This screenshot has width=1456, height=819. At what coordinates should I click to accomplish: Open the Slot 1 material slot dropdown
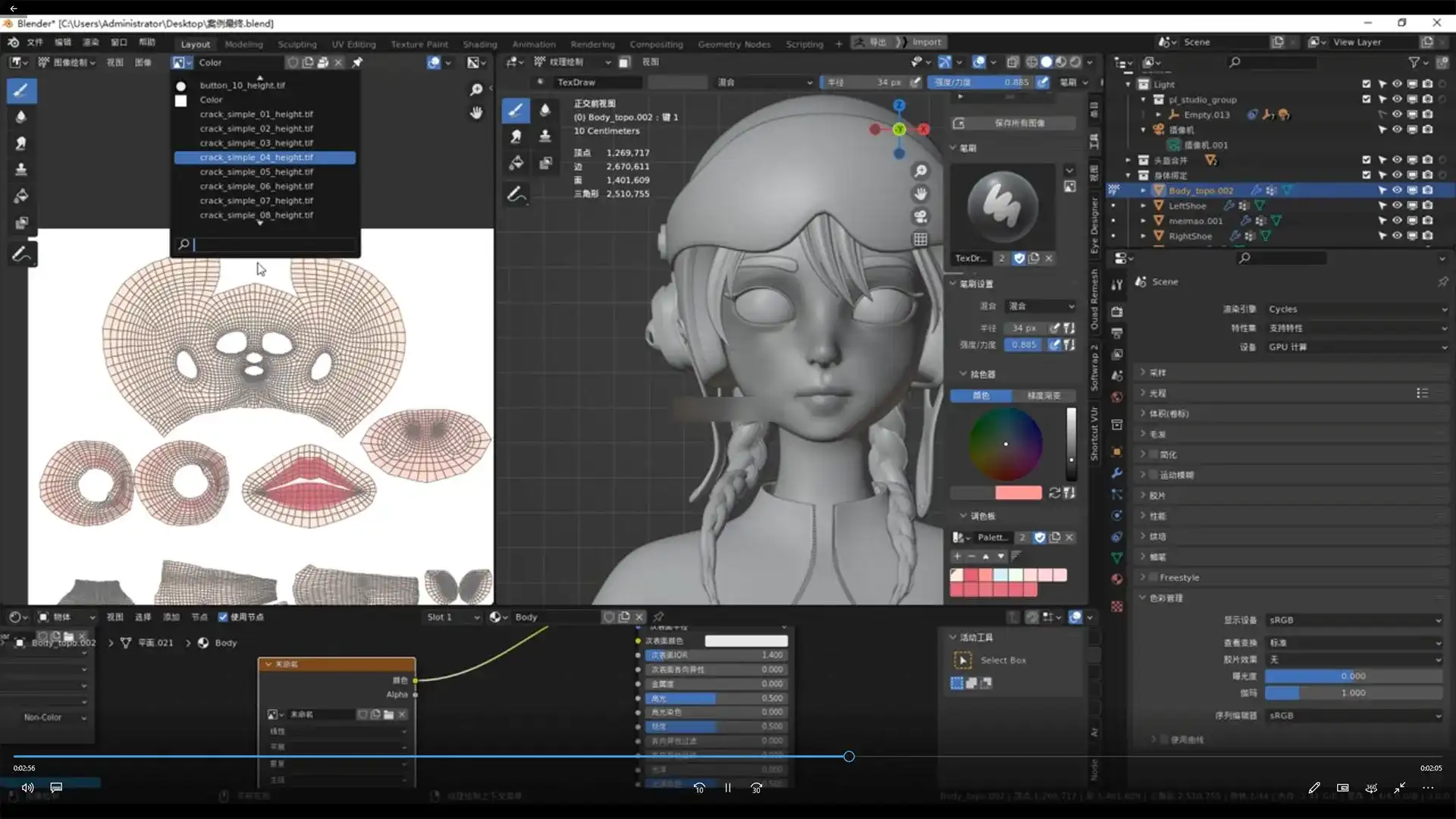453,617
